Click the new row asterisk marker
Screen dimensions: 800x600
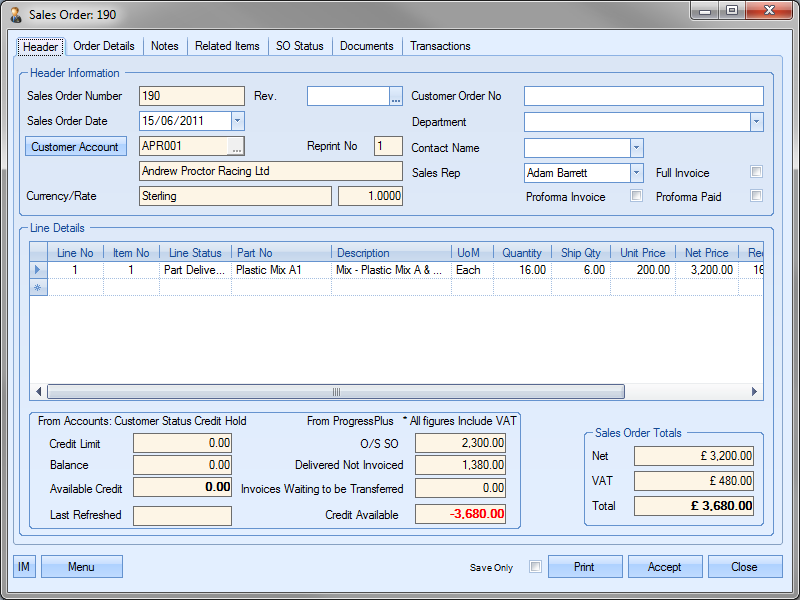[39, 287]
